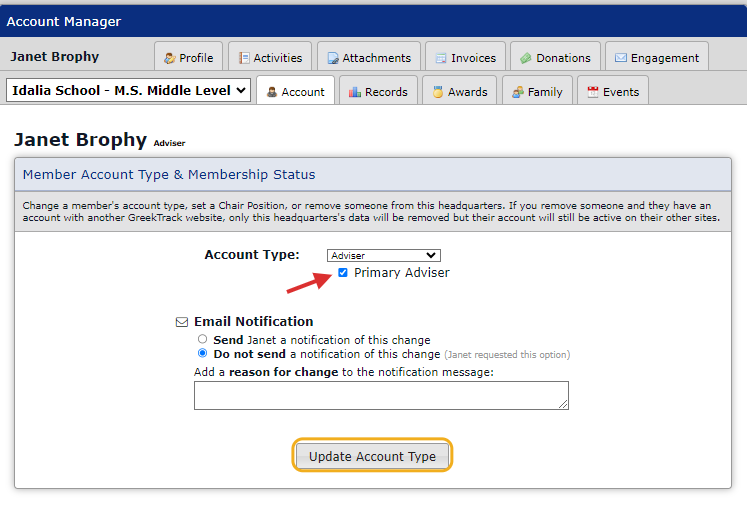Click the large Janet Brophy page heading
Viewport: 747px width, 529px height.
point(81,140)
